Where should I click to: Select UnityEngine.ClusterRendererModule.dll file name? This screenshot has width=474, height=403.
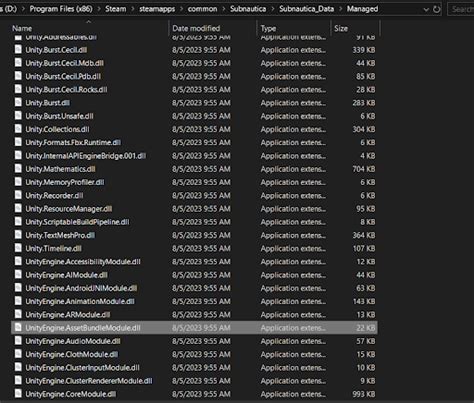point(89,381)
